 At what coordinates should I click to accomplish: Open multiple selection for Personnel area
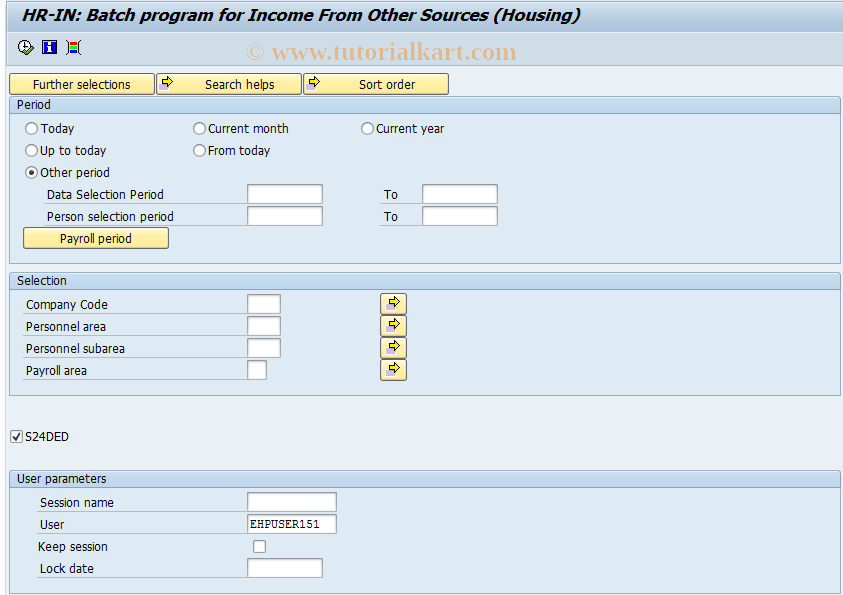click(x=394, y=326)
